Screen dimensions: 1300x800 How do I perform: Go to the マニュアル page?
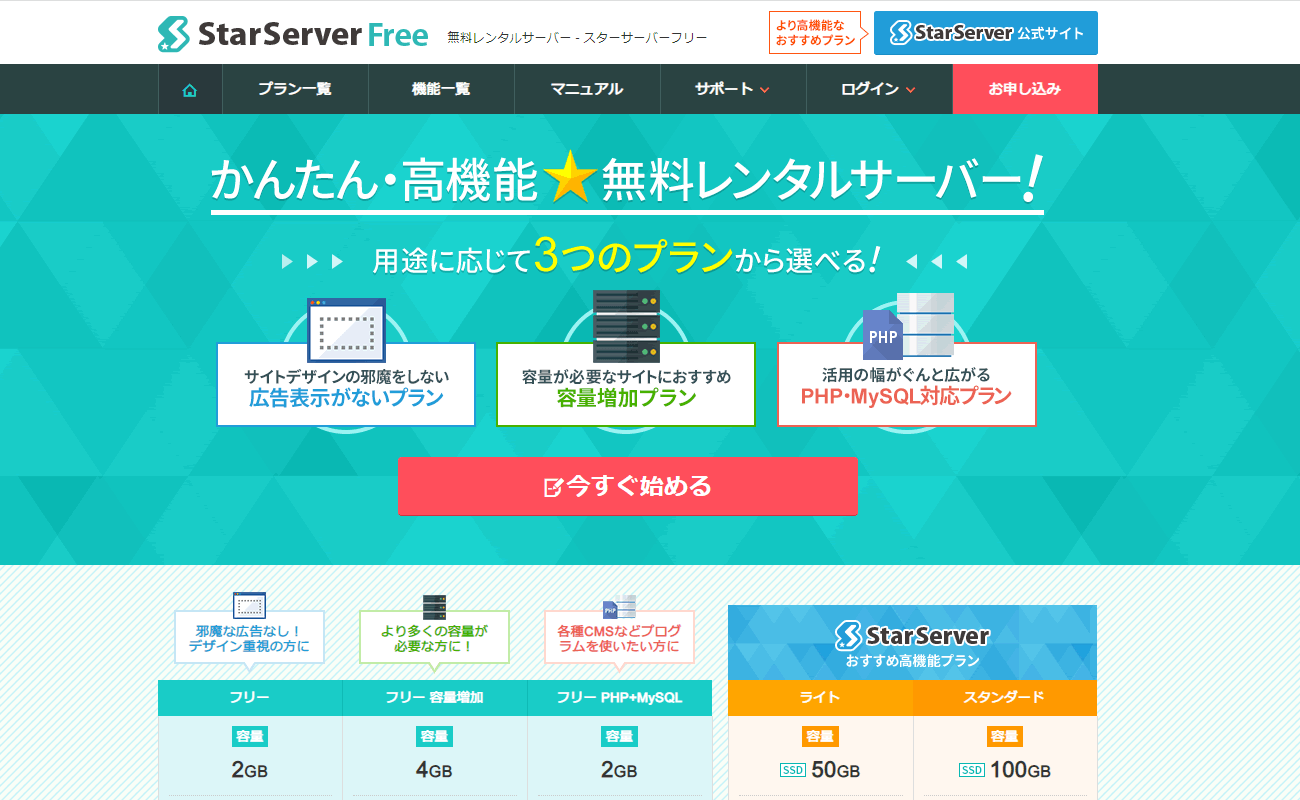point(587,89)
